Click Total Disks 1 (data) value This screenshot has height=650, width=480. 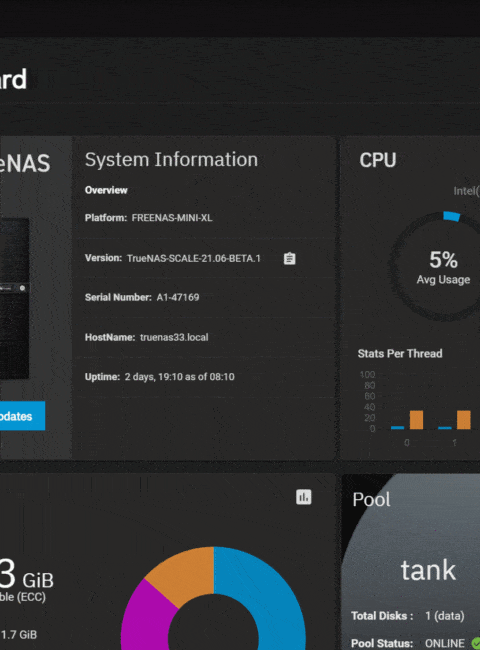[x=444, y=616]
